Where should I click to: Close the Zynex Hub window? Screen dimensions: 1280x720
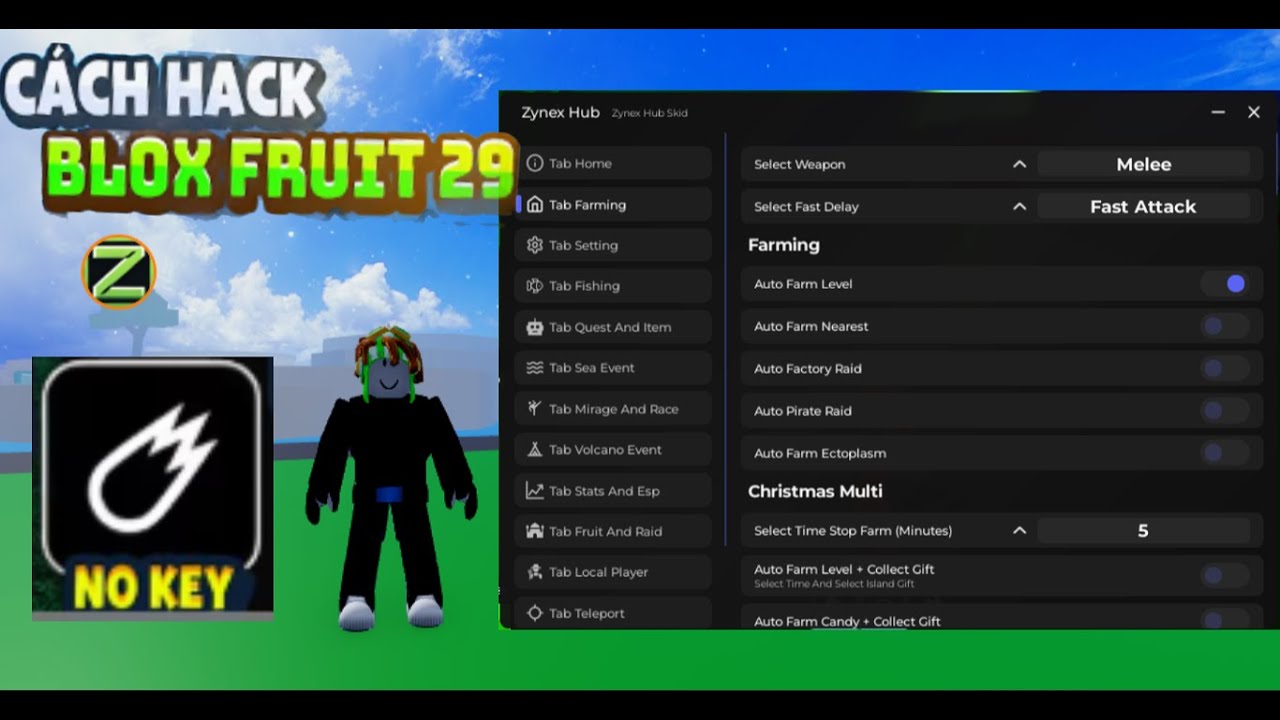tap(1254, 113)
